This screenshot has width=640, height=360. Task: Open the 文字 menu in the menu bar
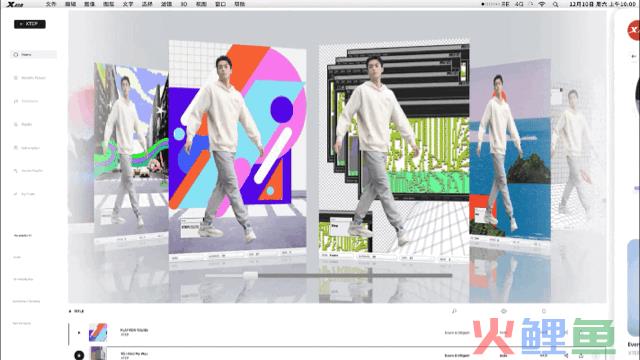click(128, 4)
